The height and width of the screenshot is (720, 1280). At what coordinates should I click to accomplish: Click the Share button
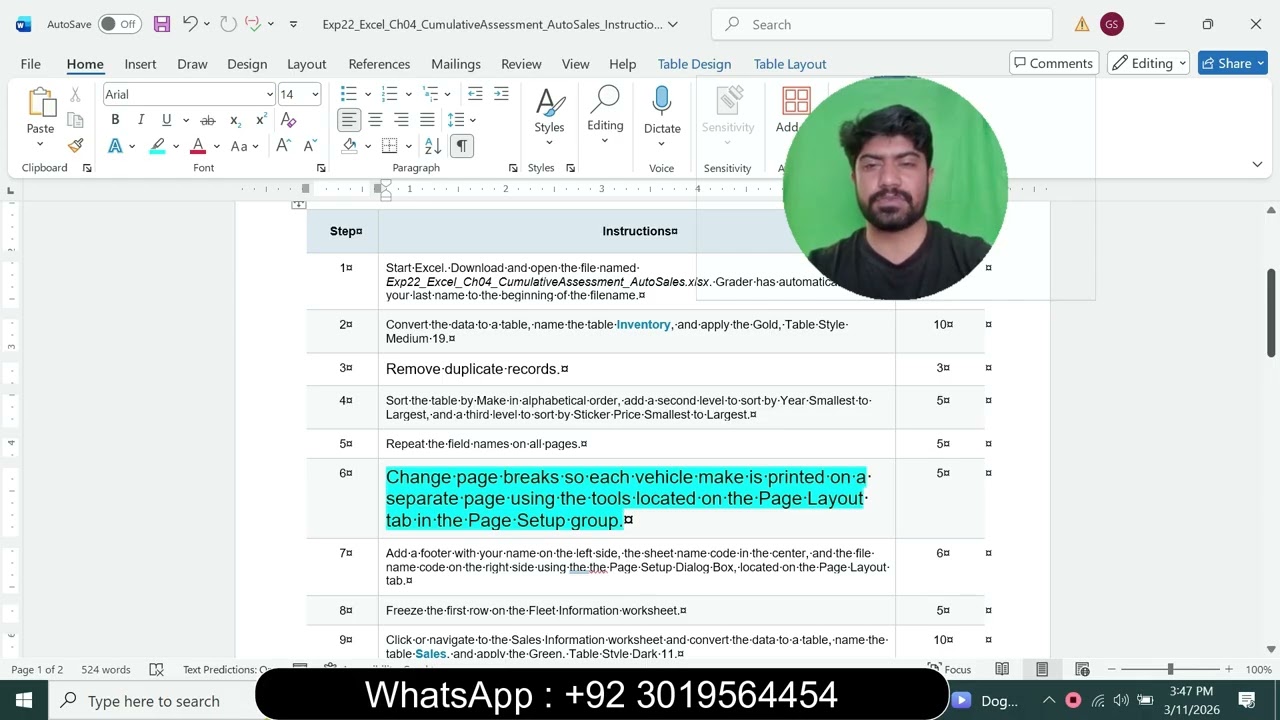pos(1233,63)
